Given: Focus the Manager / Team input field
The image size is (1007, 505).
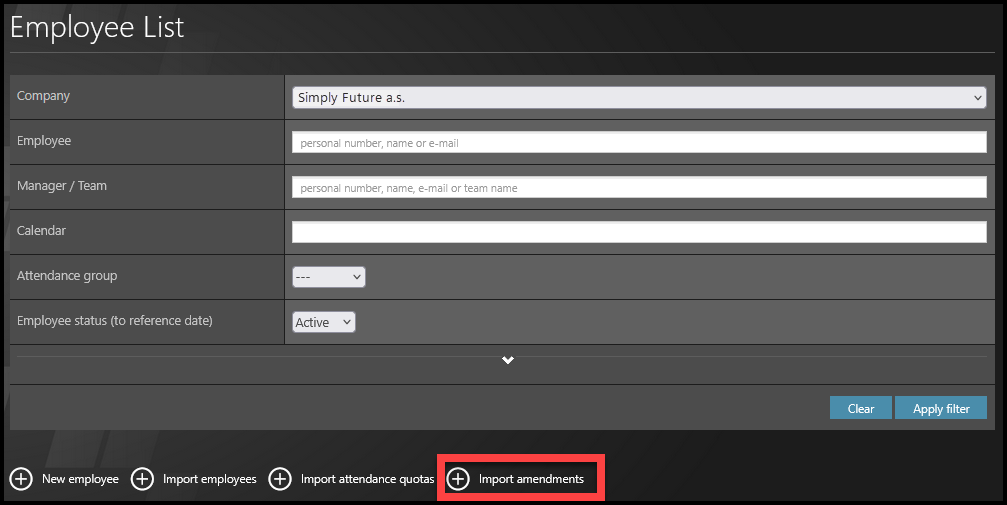Looking at the screenshot, I should 639,187.
